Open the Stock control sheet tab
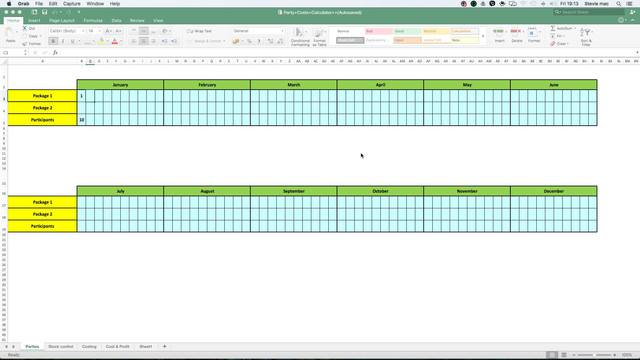The image size is (640, 360). tap(60, 347)
